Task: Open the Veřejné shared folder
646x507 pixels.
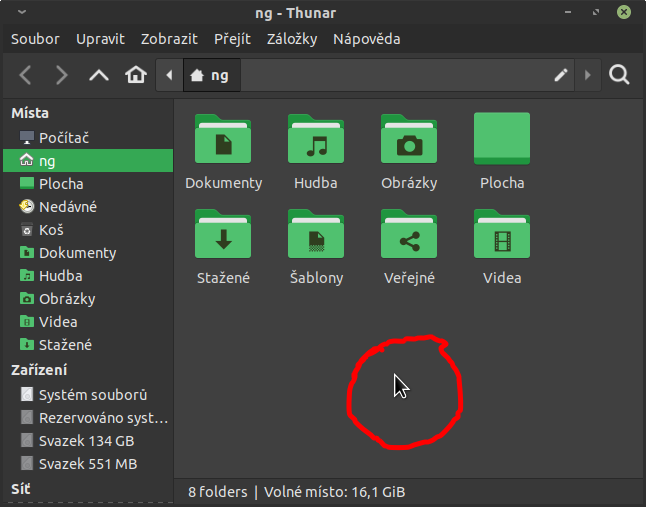Action: click(x=408, y=235)
